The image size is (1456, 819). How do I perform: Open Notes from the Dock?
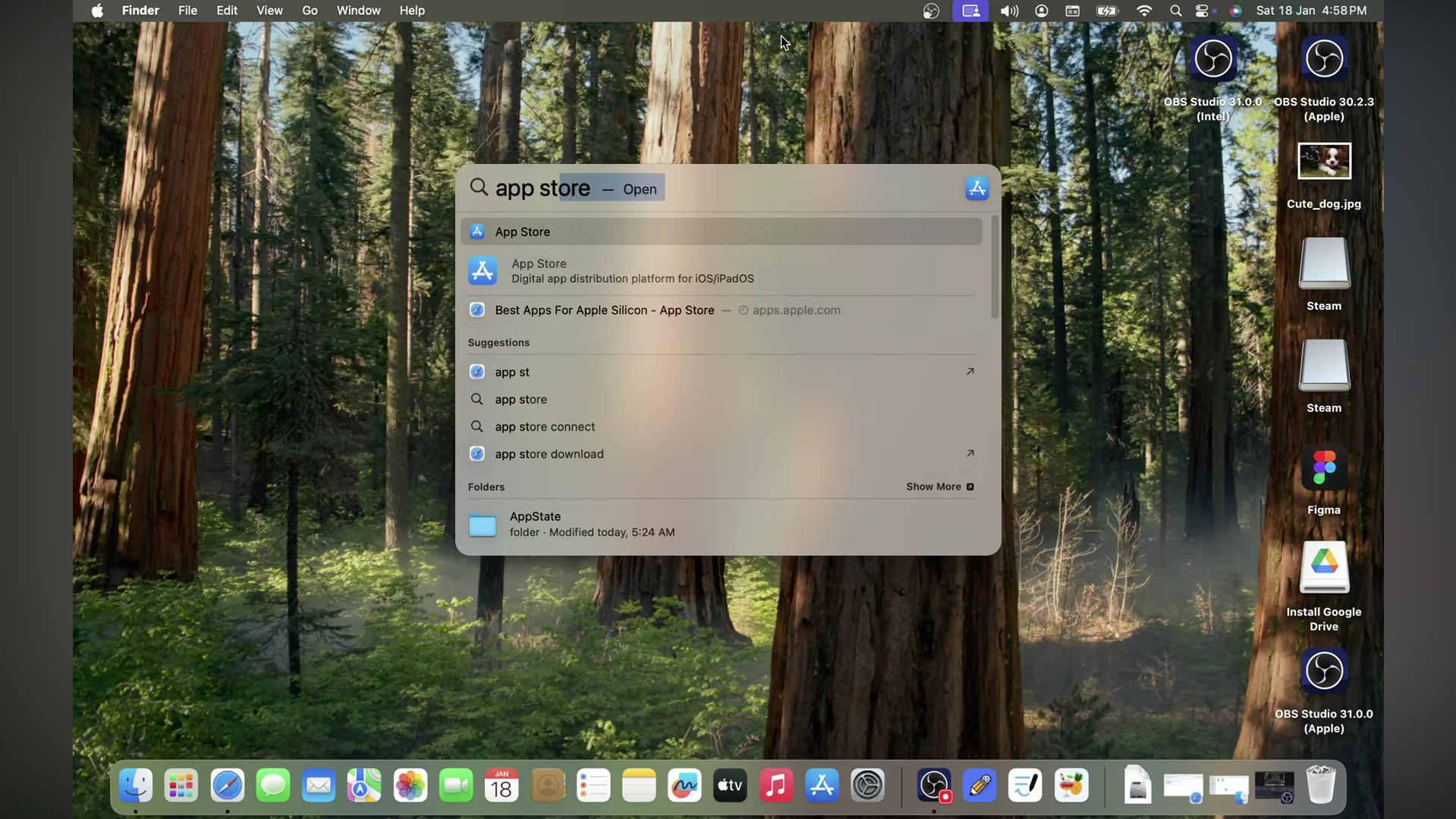pyautogui.click(x=639, y=786)
